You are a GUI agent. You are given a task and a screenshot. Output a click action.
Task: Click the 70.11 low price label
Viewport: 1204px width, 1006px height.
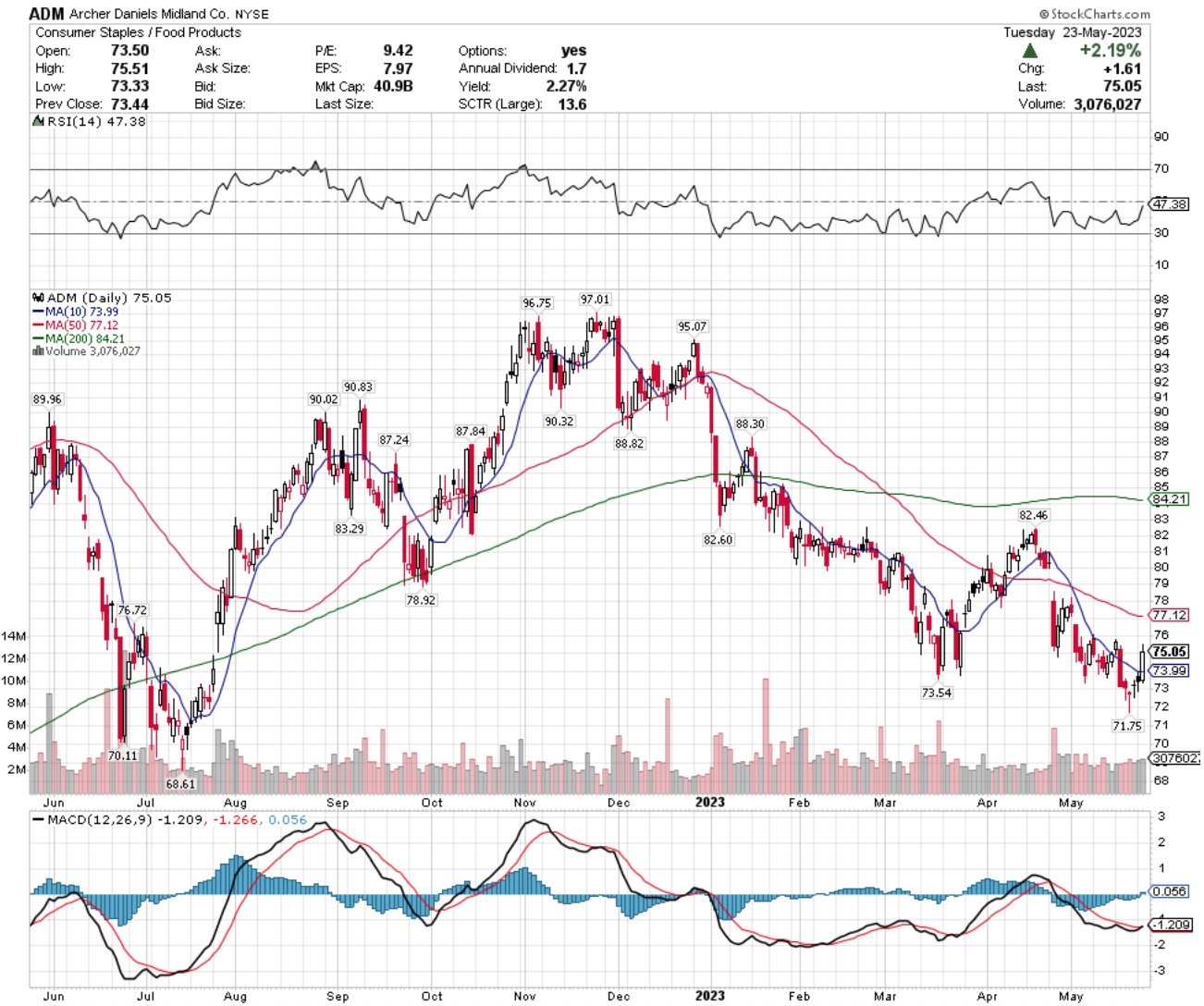coord(122,755)
